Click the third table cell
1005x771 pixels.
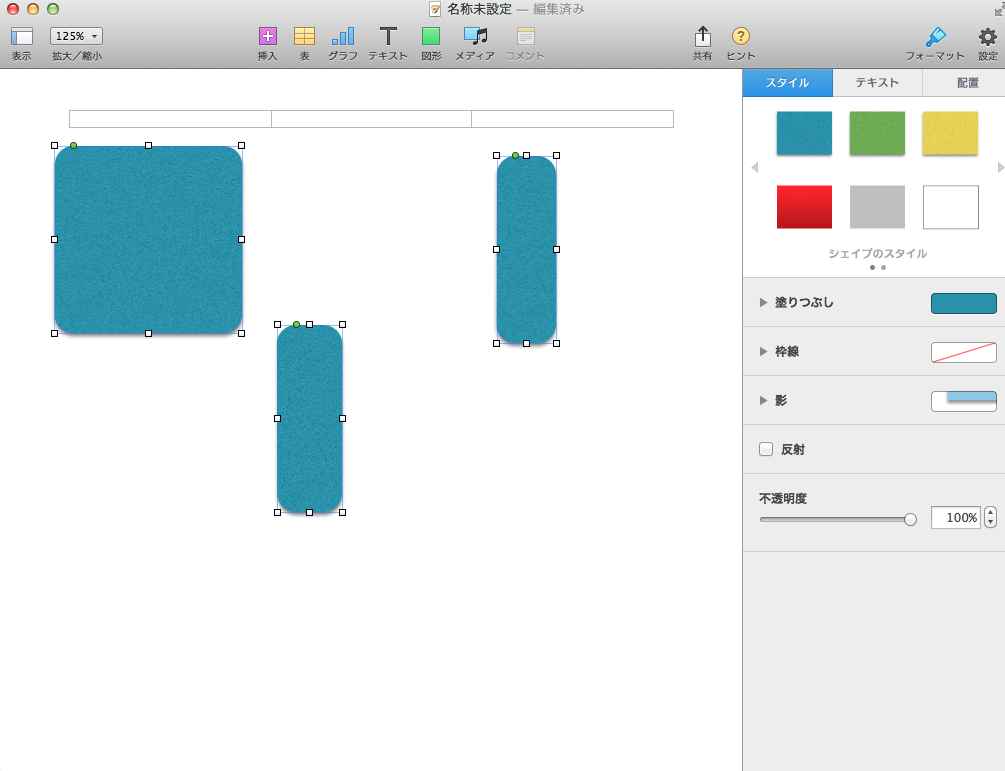pos(572,119)
